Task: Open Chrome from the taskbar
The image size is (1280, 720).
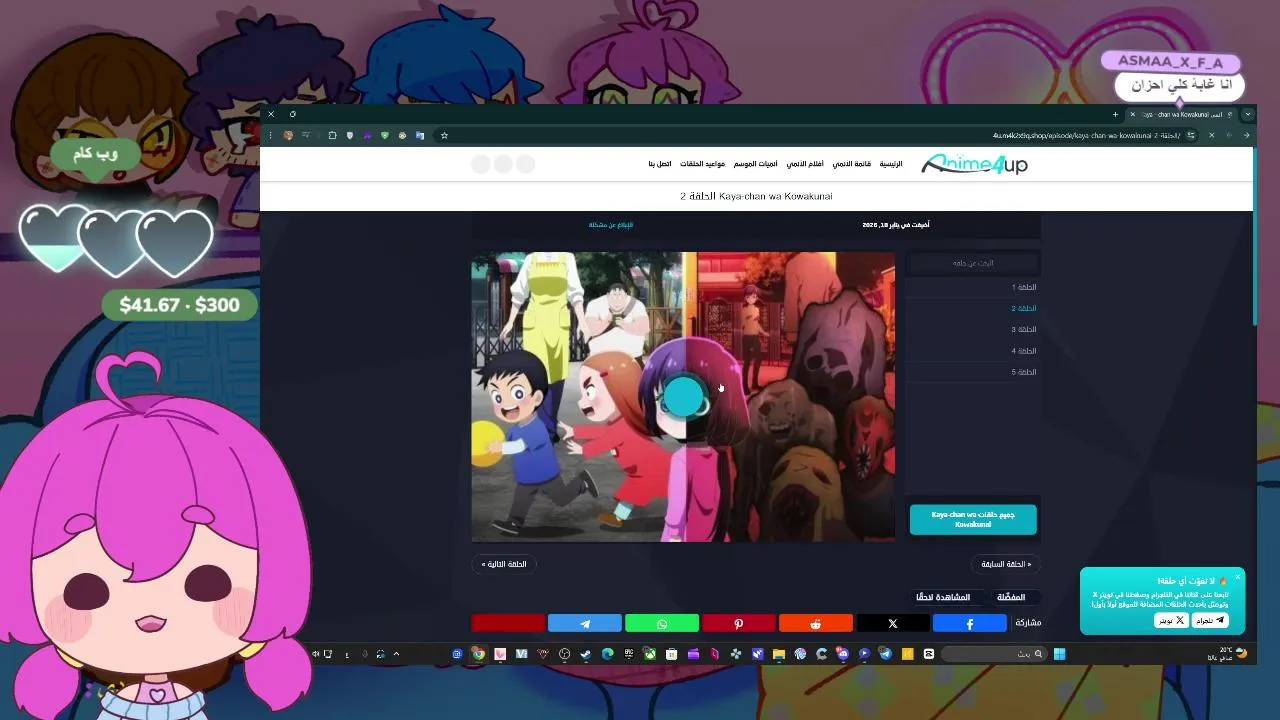Action: point(478,654)
